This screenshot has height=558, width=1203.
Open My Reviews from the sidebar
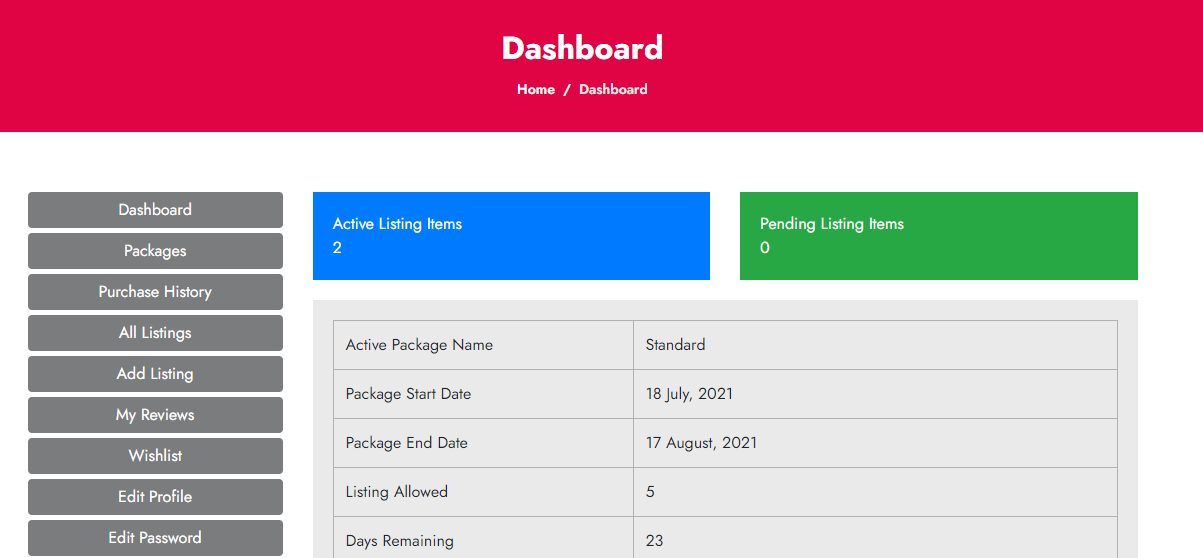click(x=155, y=415)
